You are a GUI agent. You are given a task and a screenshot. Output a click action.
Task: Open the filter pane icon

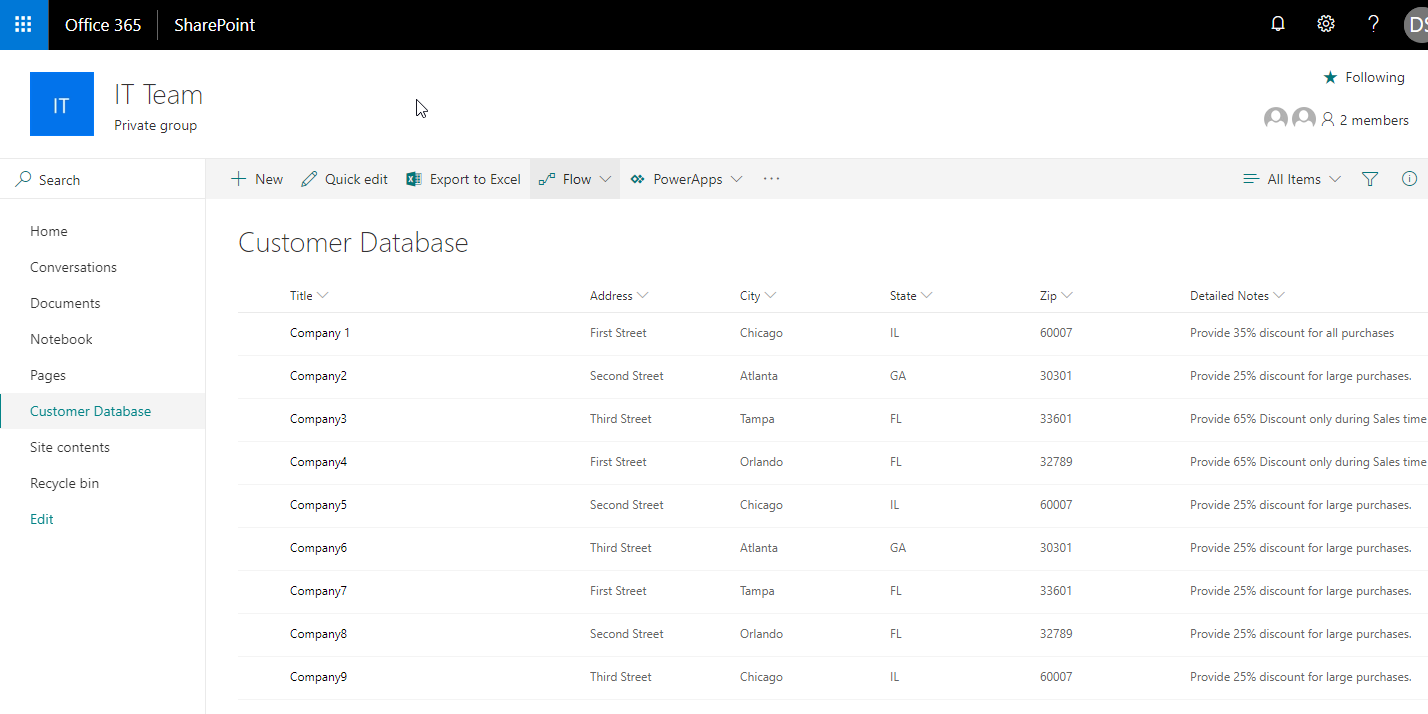[x=1369, y=178]
